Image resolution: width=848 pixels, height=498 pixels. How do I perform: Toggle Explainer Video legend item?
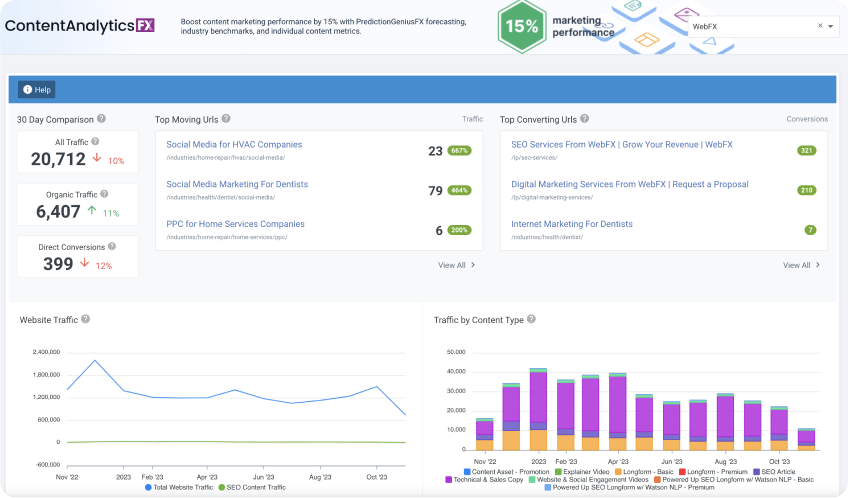point(582,472)
